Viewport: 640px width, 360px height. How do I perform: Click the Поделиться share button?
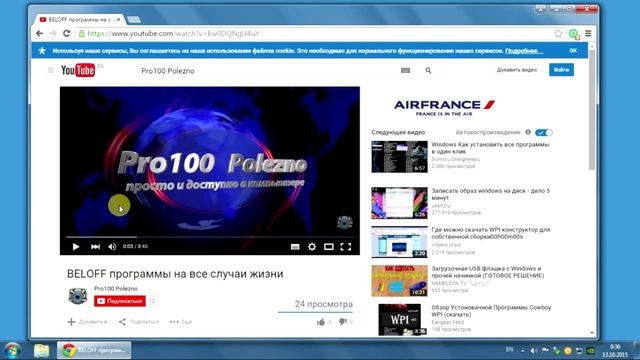[139, 322]
